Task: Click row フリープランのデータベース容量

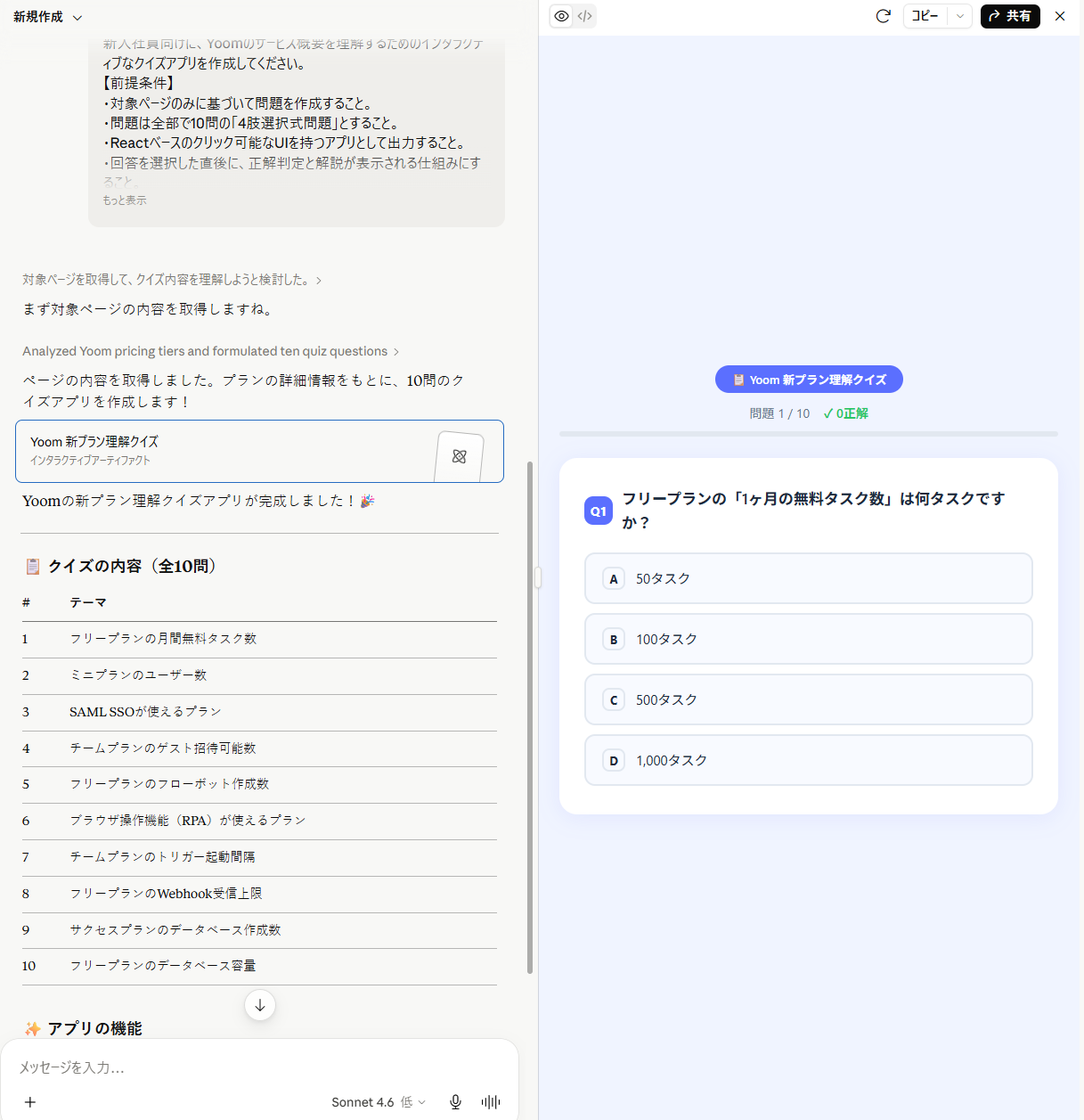Action: pos(259,966)
